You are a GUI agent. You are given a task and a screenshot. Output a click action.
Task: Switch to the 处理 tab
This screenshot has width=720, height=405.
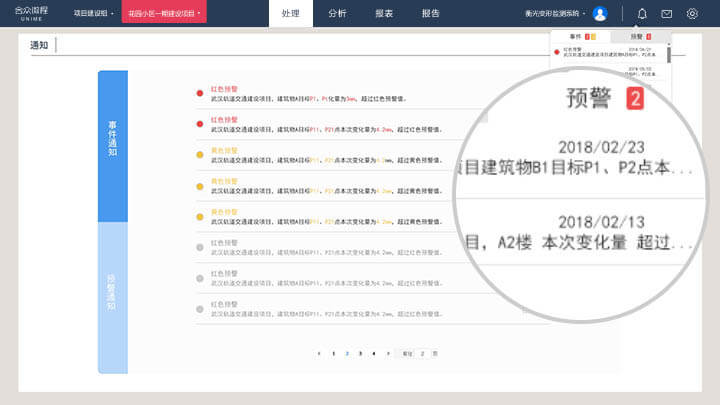point(290,14)
